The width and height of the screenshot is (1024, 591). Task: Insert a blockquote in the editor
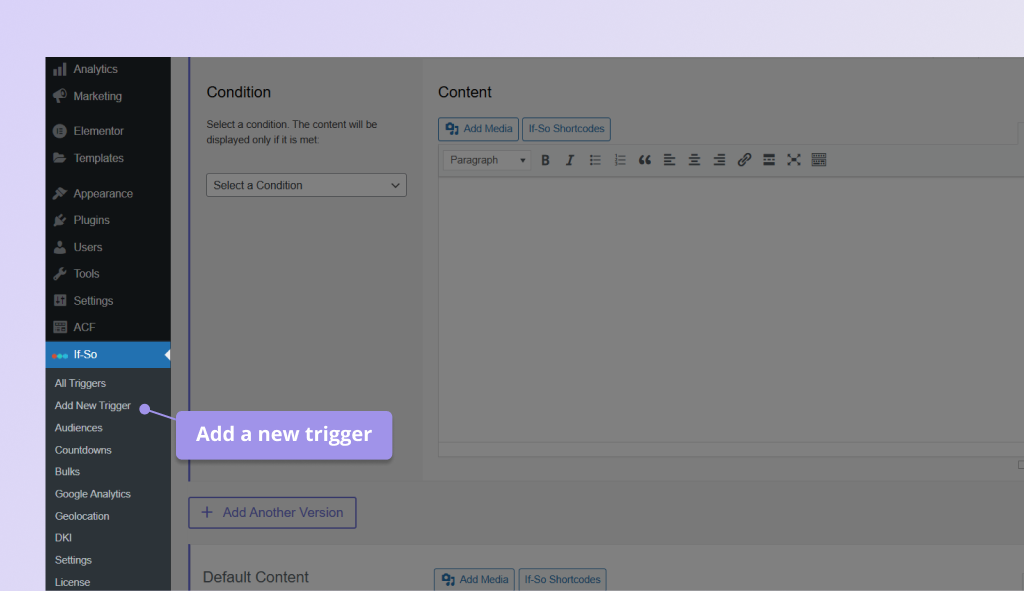pyautogui.click(x=644, y=159)
